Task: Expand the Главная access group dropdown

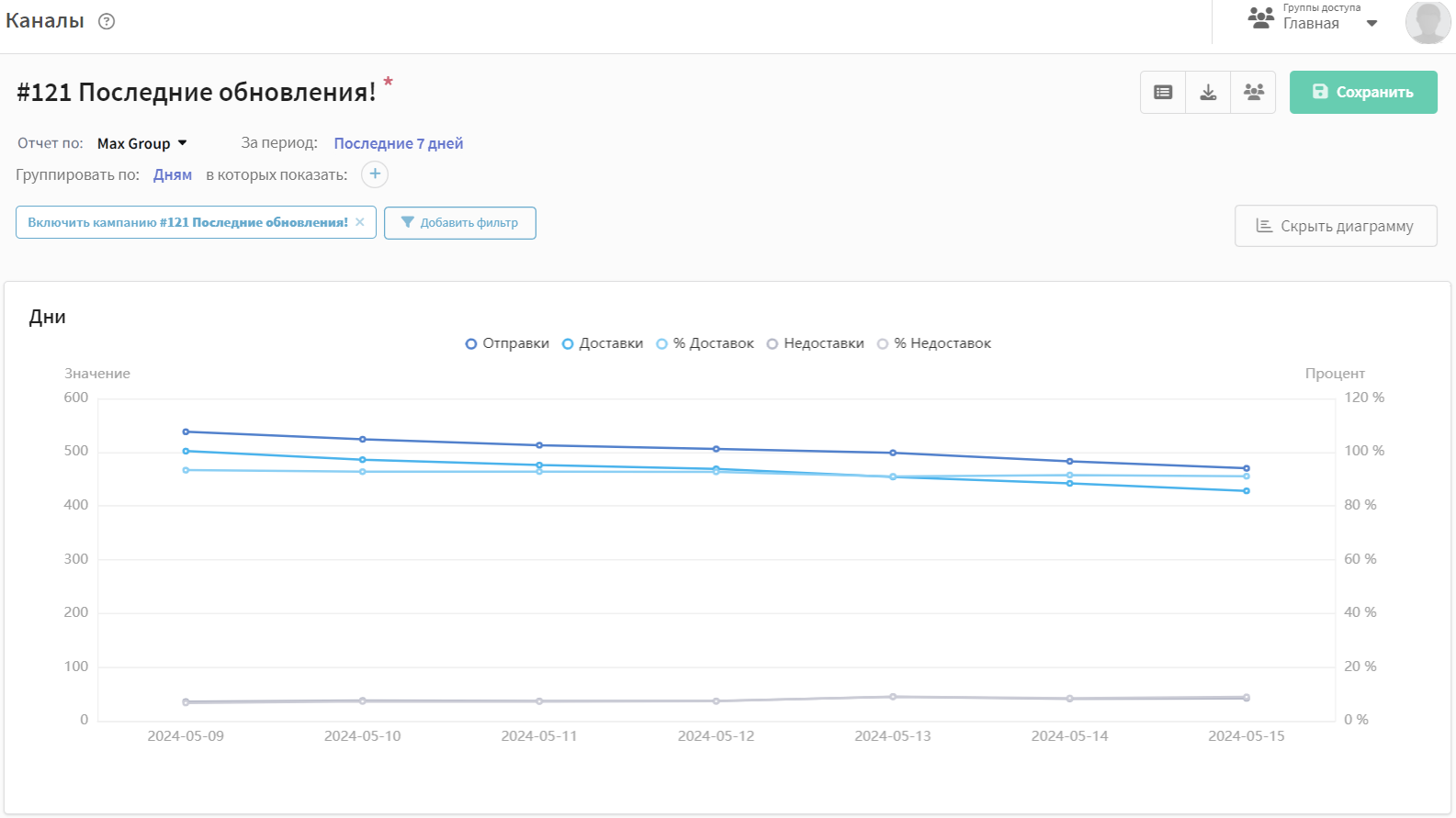Action: 1371,24
